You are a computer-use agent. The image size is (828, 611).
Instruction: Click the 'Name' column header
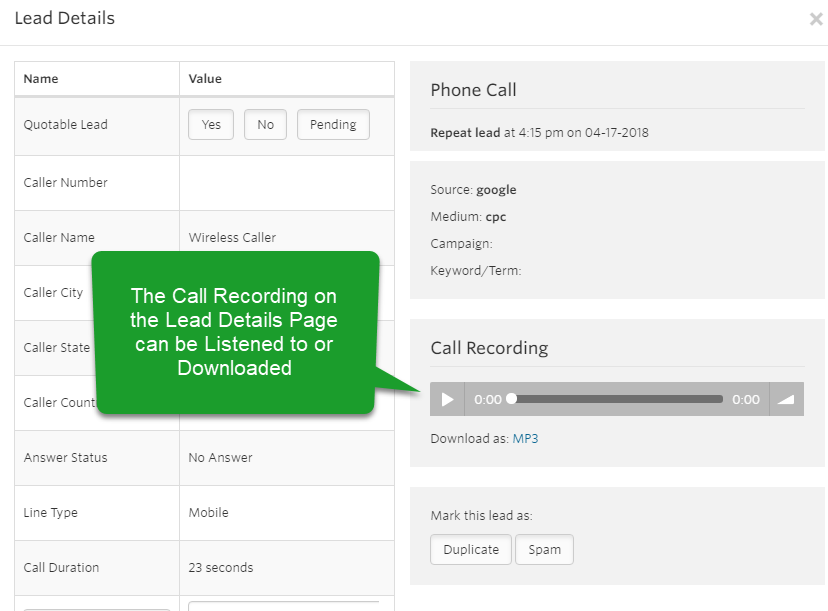tap(41, 79)
